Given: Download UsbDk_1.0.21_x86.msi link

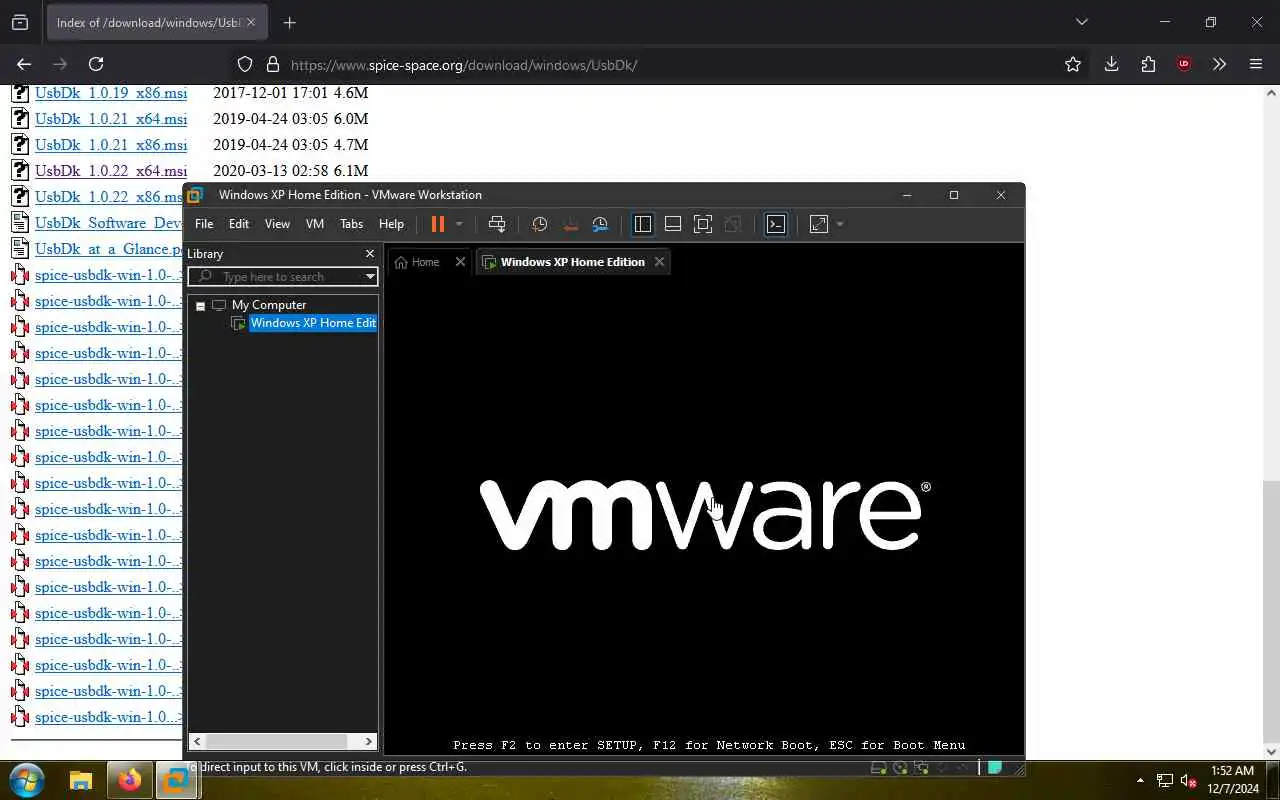Looking at the screenshot, I should 111,145.
